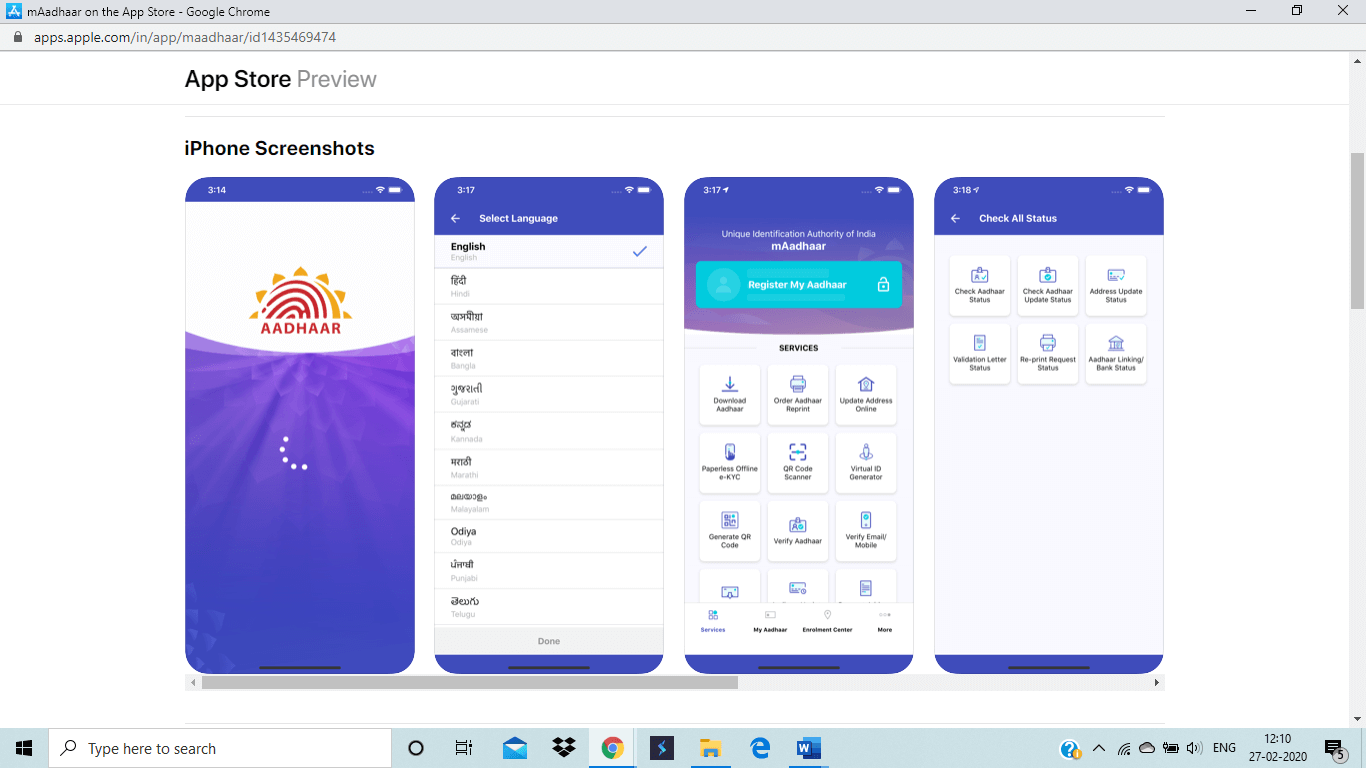Click right arrow of screenshots scrollbar

[1157, 682]
